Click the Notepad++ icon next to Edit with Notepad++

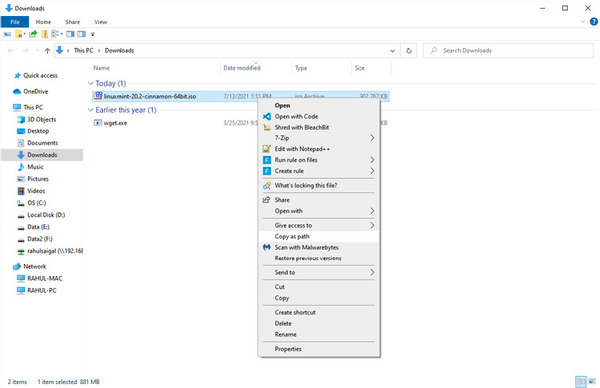click(267, 149)
